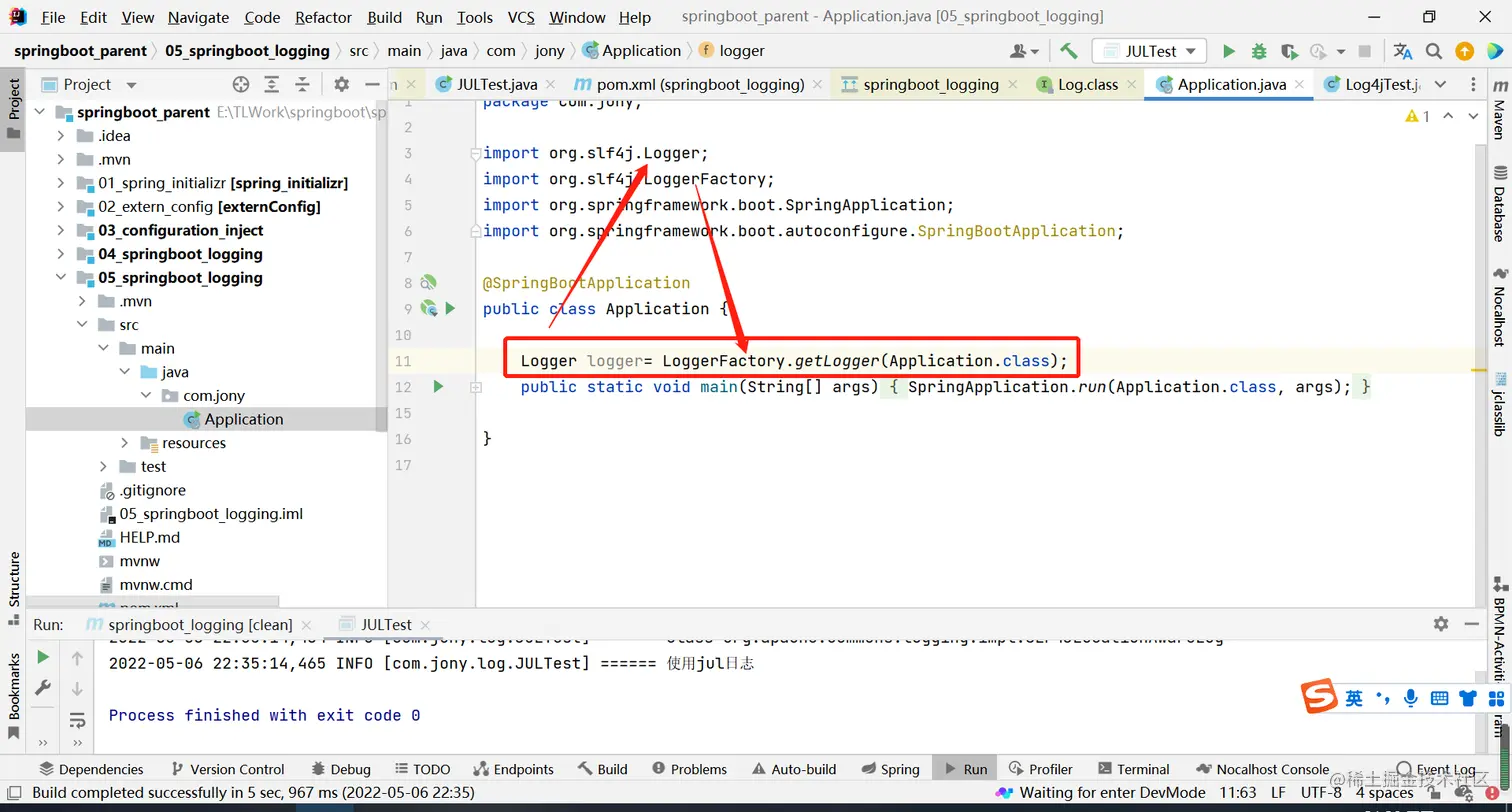
Task: Hide the Run tool window
Action: 1472,624
